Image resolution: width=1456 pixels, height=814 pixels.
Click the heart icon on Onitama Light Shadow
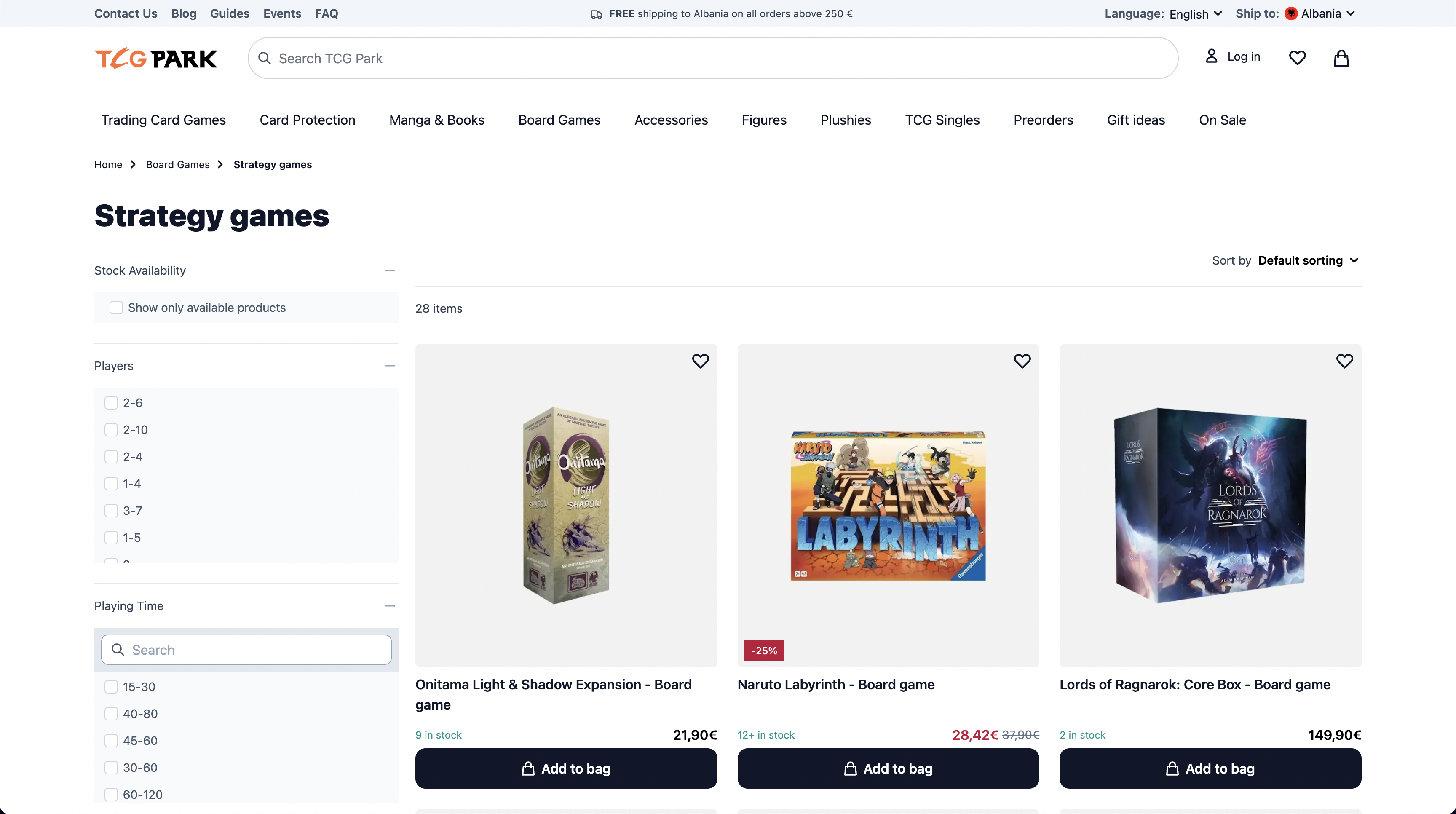pos(700,361)
